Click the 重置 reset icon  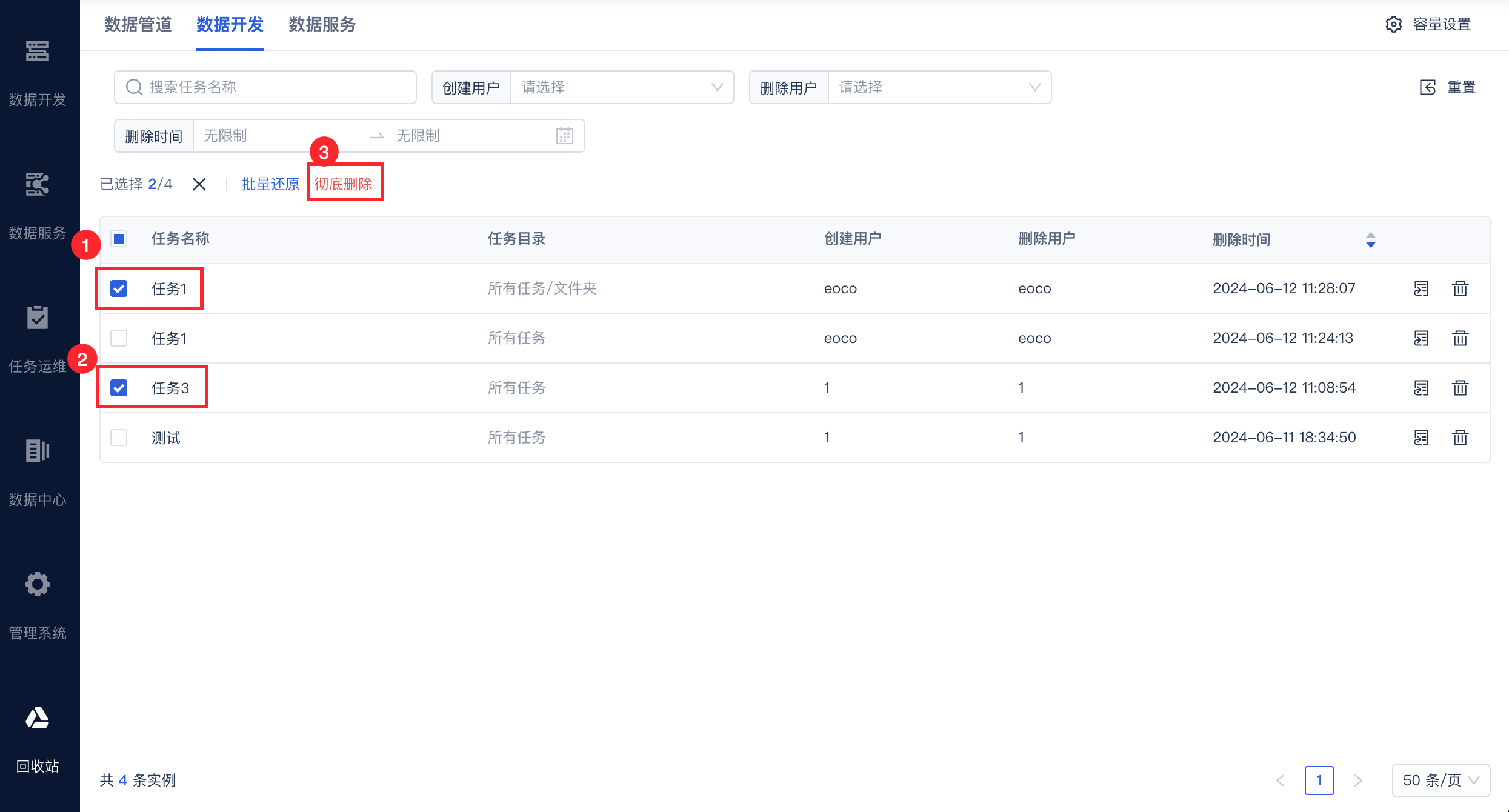(x=1428, y=87)
